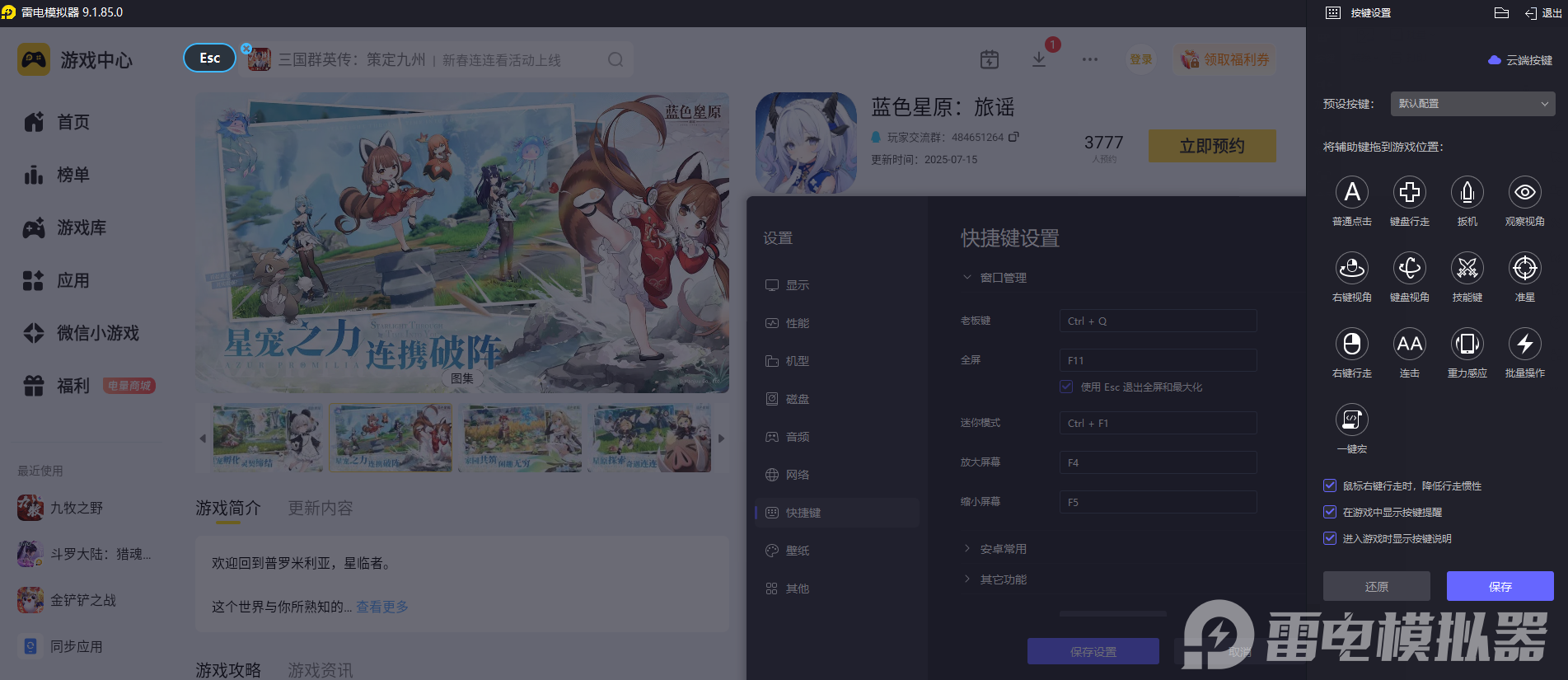Click 还原 to reset key mappings
This screenshot has width=1568, height=680.
(1377, 586)
